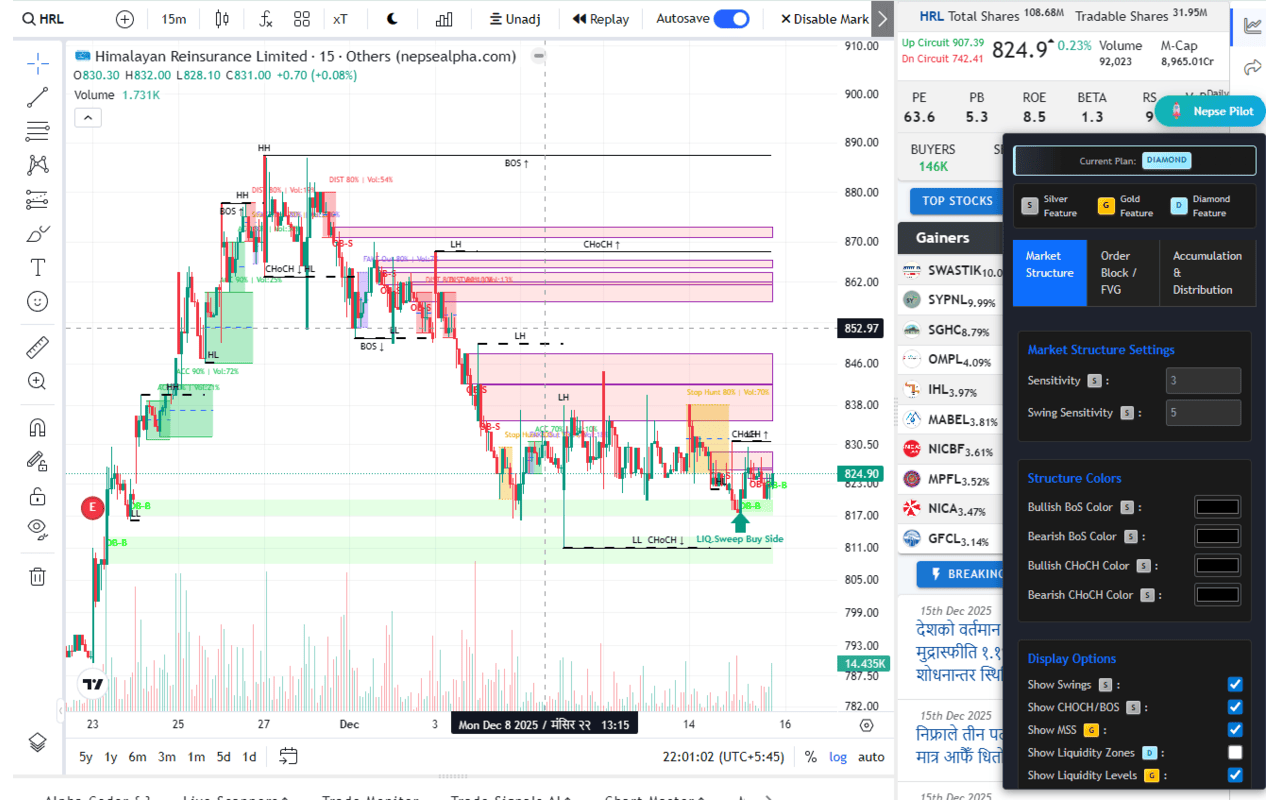Open the Object Tree layers panel
This screenshot has height=800, width=1280.
click(38, 742)
